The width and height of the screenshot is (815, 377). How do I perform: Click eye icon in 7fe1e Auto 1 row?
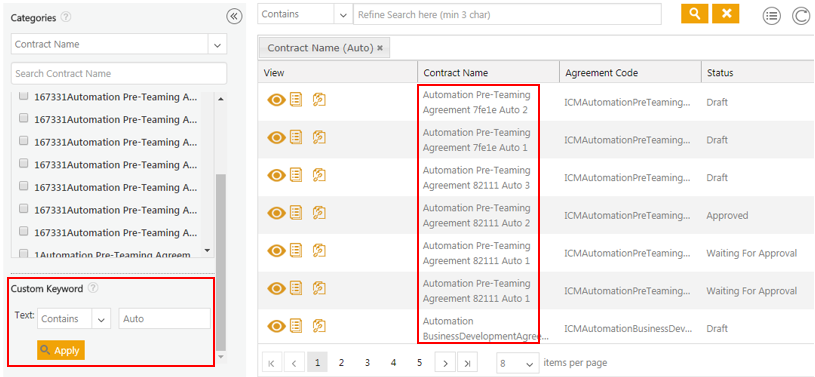click(277, 138)
